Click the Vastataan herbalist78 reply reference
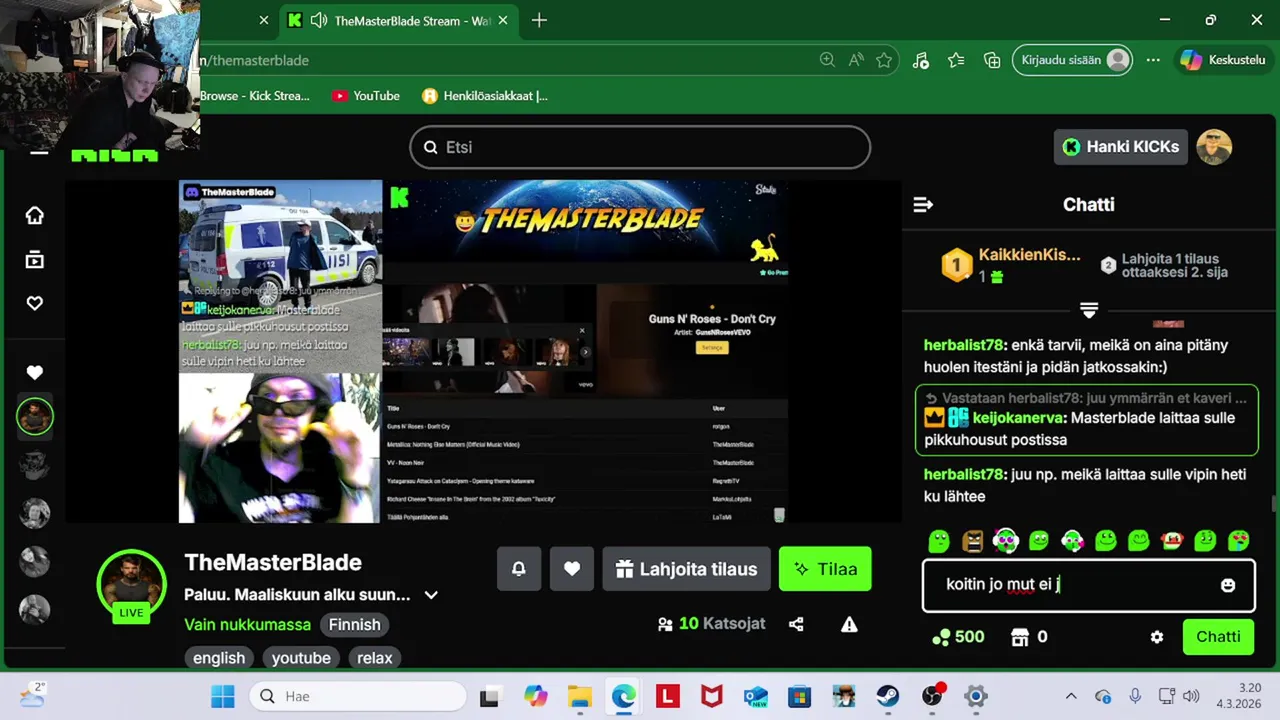Viewport: 1280px width, 720px height. 1086,397
